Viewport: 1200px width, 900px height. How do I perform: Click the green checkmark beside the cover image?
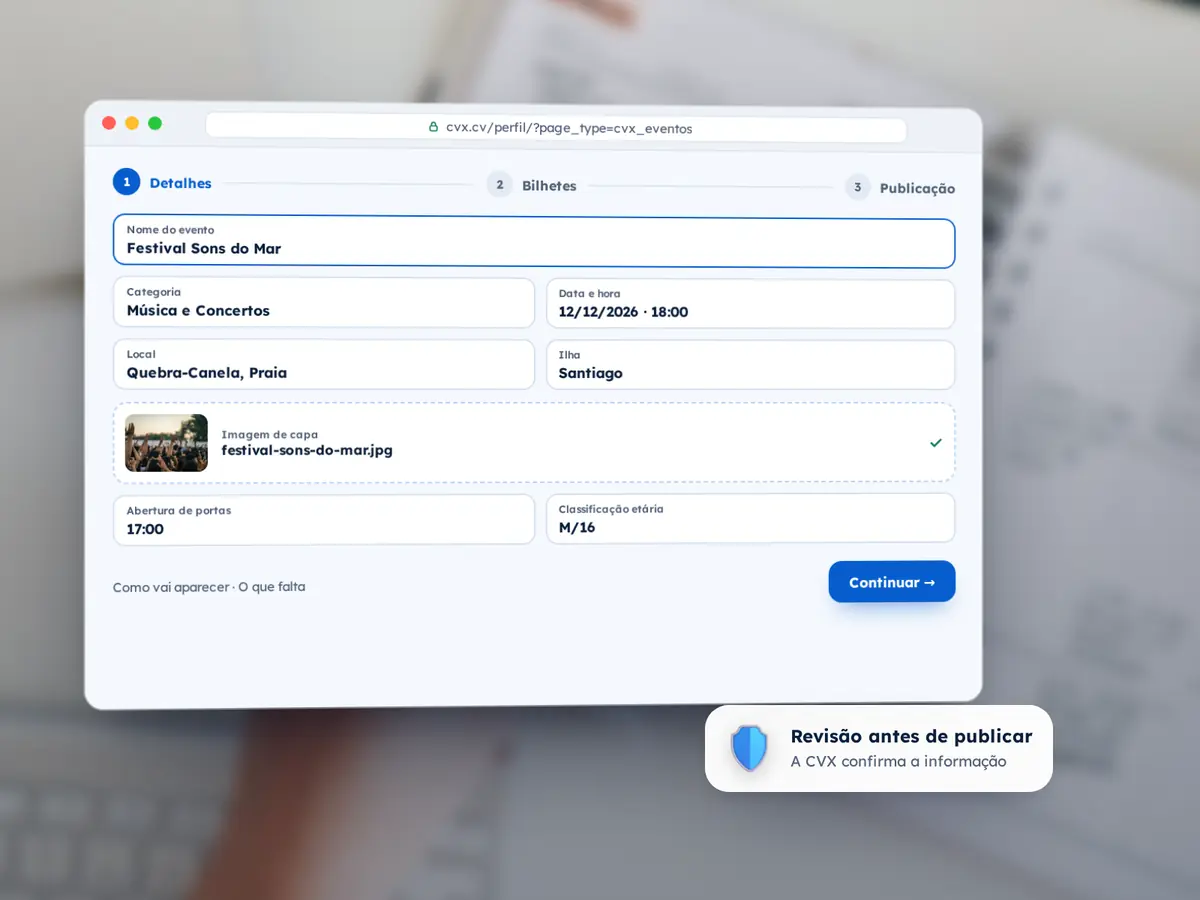tap(935, 443)
